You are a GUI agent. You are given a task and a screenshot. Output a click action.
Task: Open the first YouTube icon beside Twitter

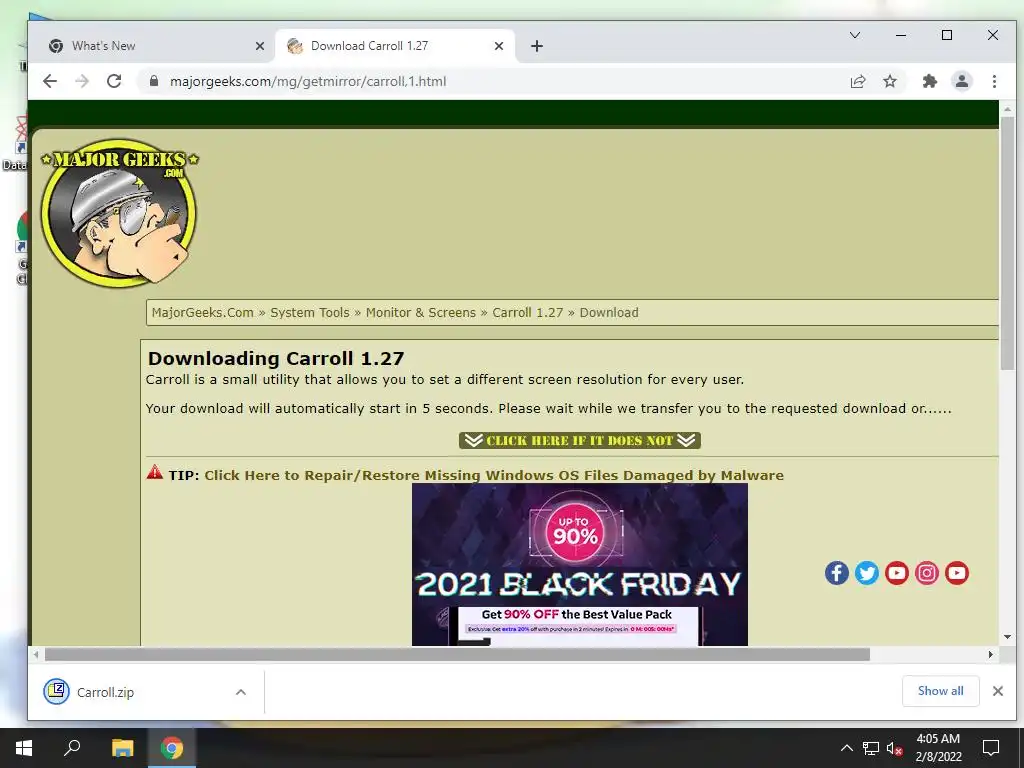point(897,573)
